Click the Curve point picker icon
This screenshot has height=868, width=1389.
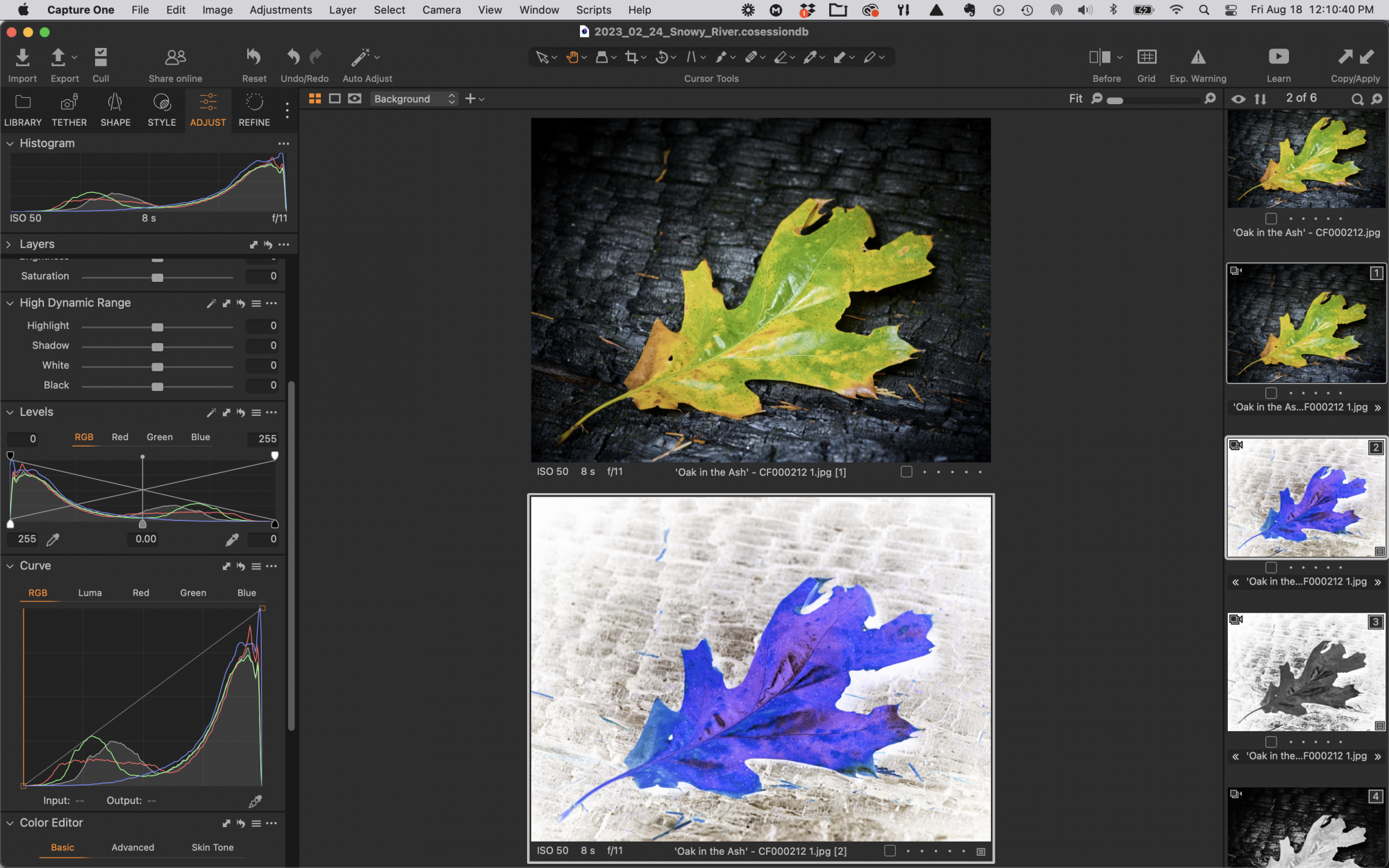click(256, 801)
